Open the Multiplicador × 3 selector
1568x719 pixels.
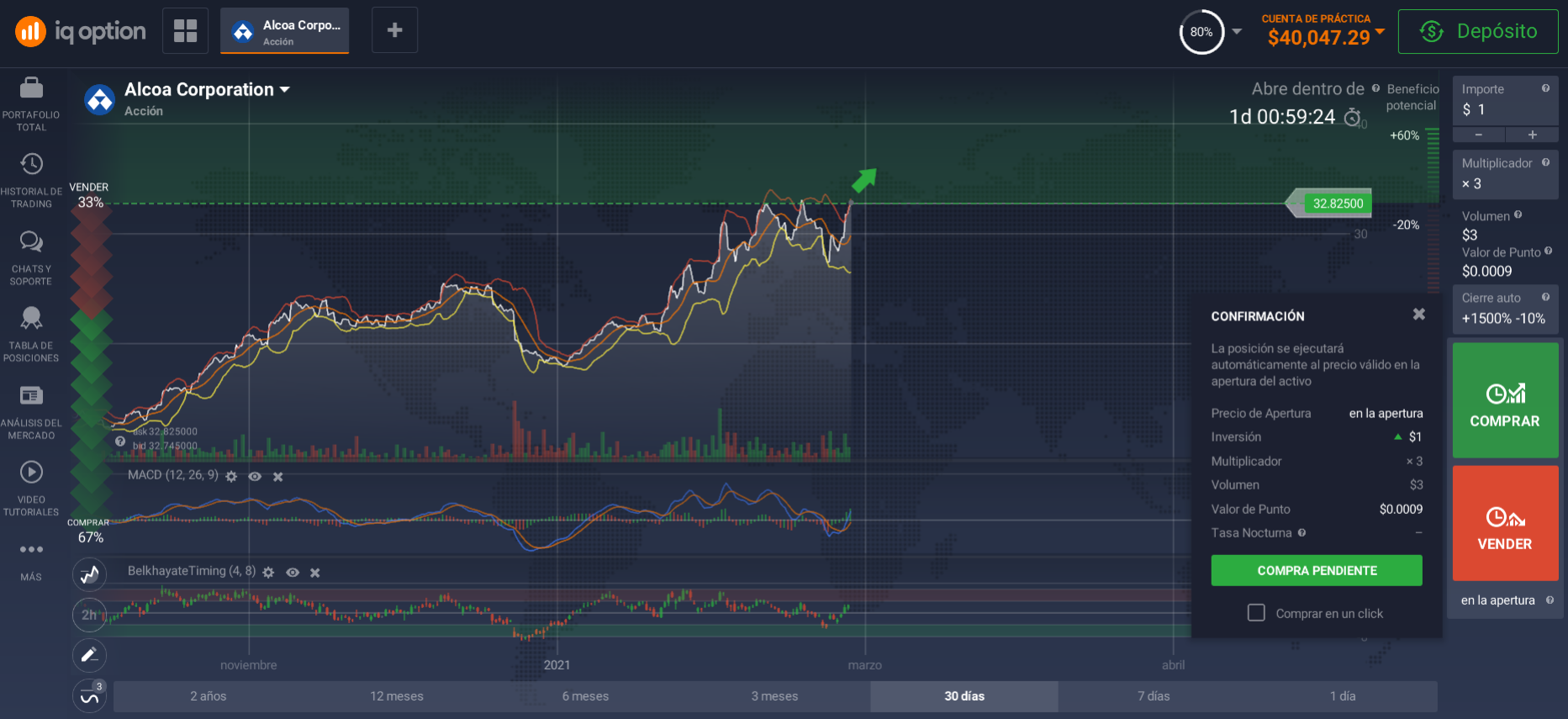pyautogui.click(x=1505, y=174)
